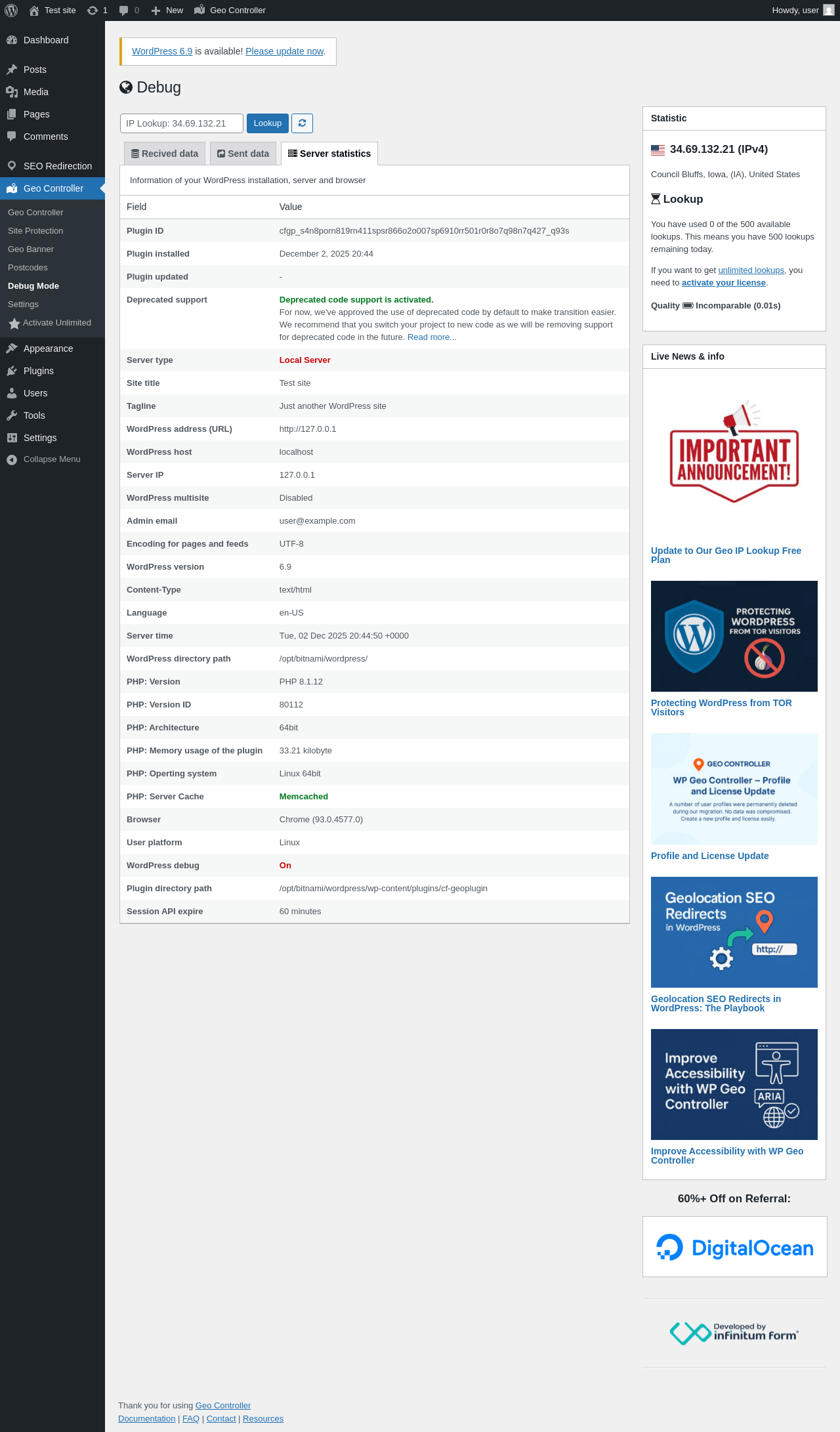Click the Infinitum Form developer logo
Viewport: 840px width, 1432px height.
pos(734,1333)
